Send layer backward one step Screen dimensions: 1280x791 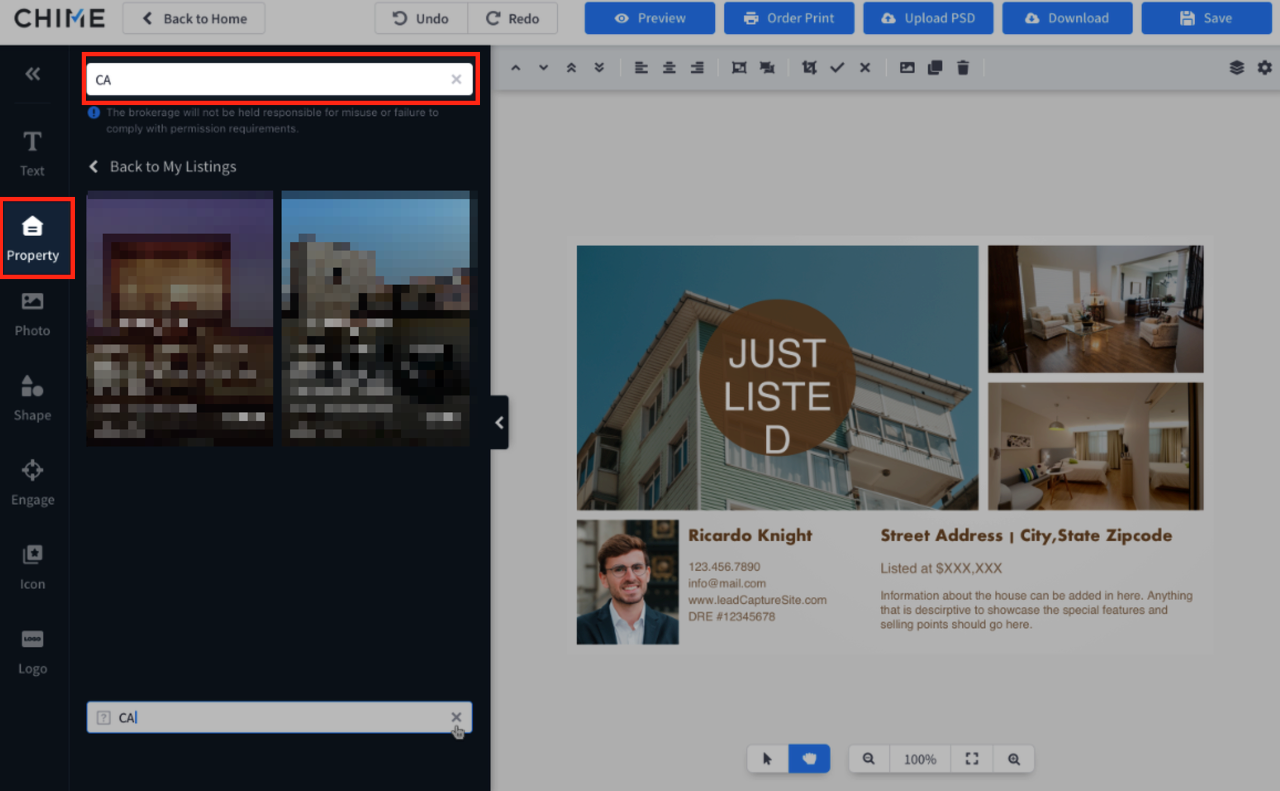[544, 68]
